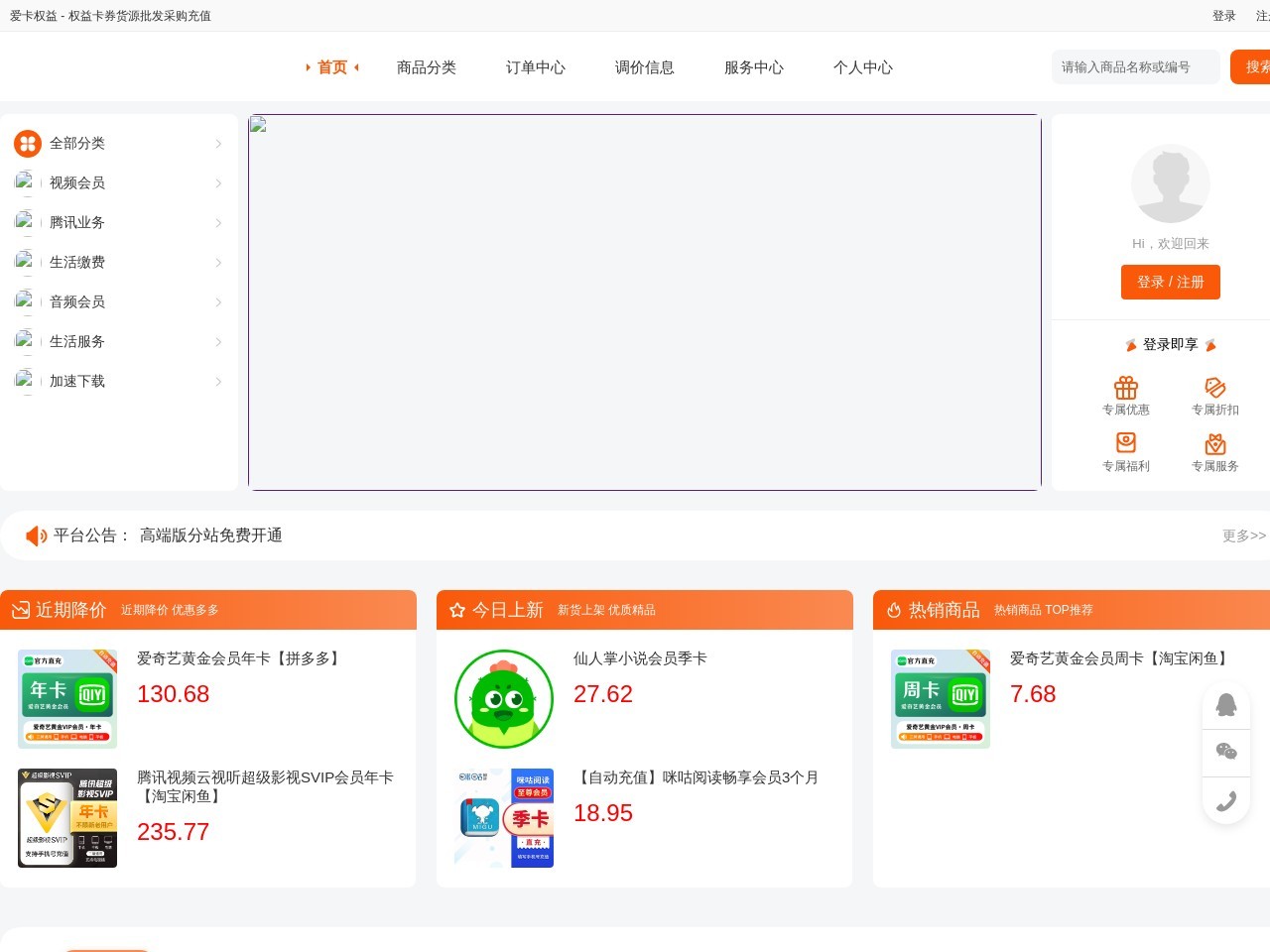This screenshot has height=952, width=1270.
Task: Focus the product name search field
Action: (x=1136, y=67)
